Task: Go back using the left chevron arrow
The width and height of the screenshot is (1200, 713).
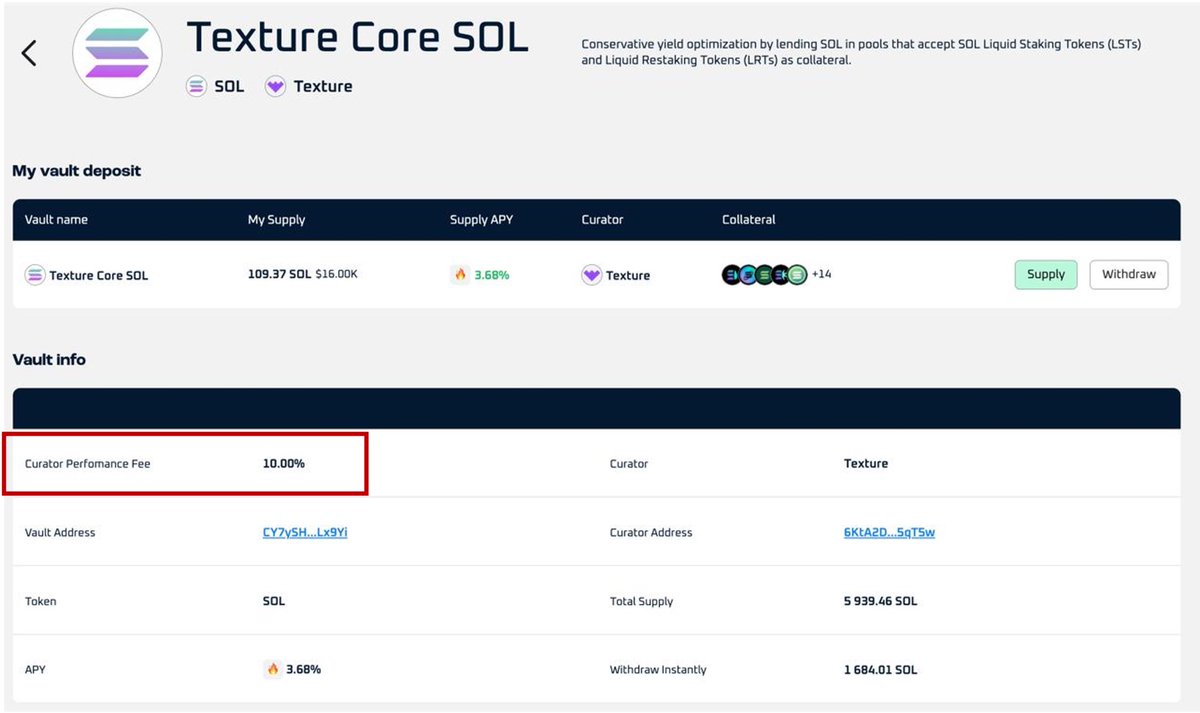Action: click(x=29, y=53)
